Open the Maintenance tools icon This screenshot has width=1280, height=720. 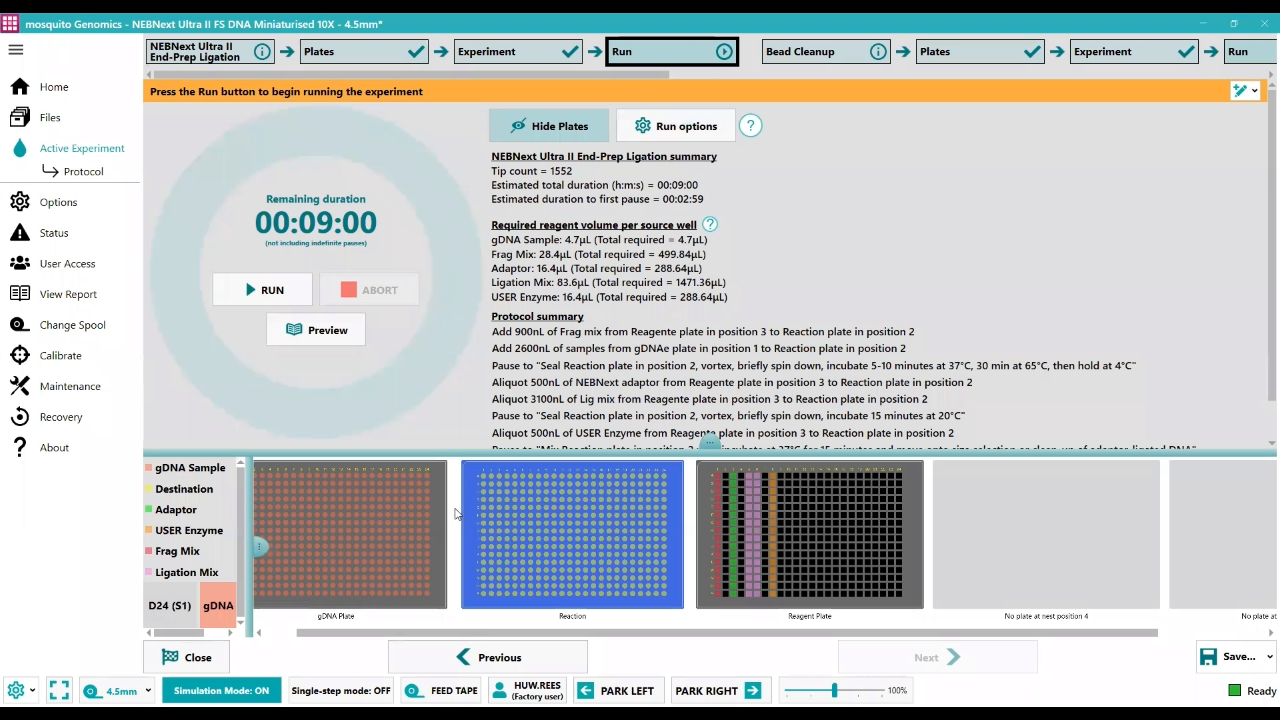pyautogui.click(x=20, y=386)
